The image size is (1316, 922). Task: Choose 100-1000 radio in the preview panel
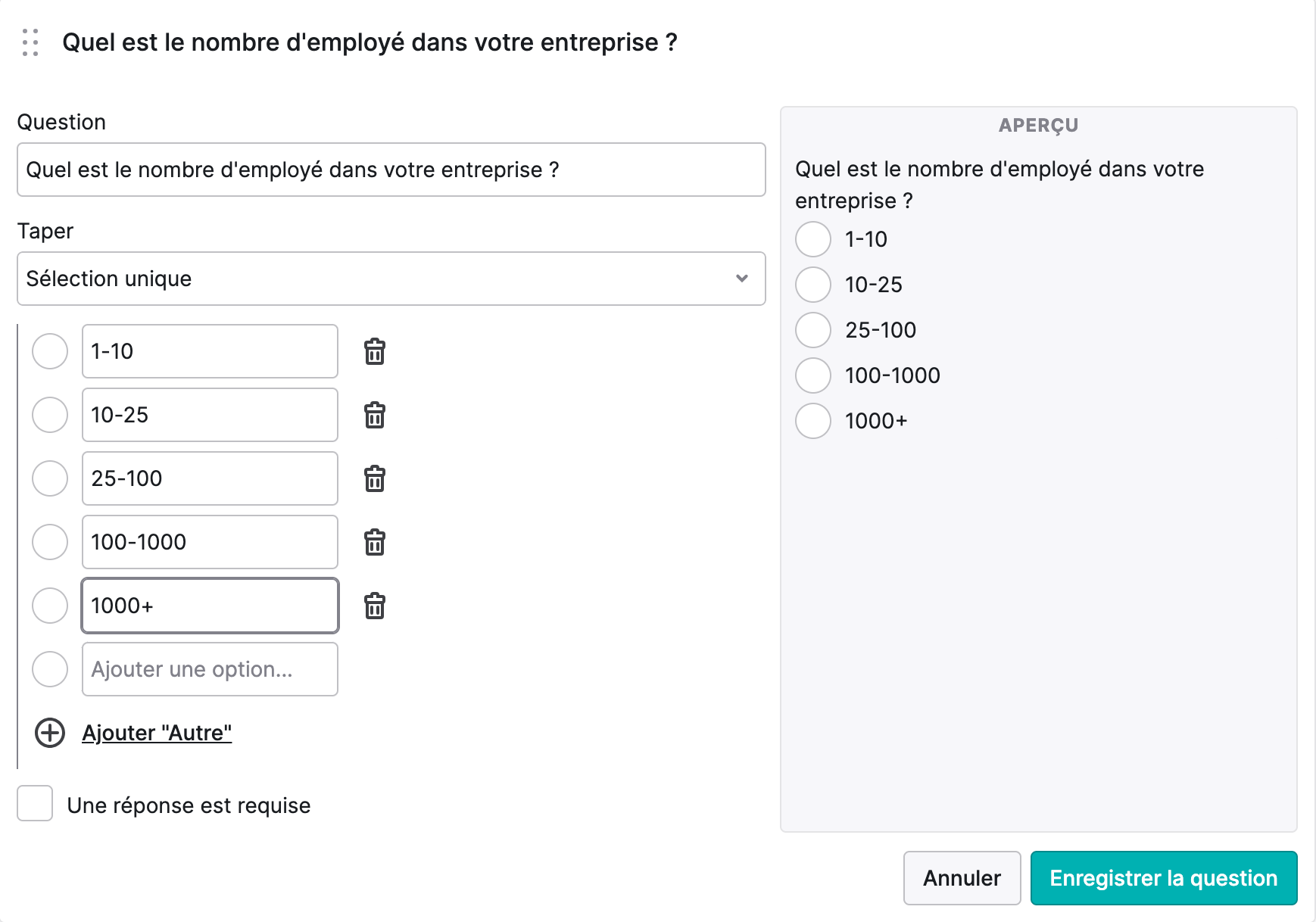click(813, 375)
